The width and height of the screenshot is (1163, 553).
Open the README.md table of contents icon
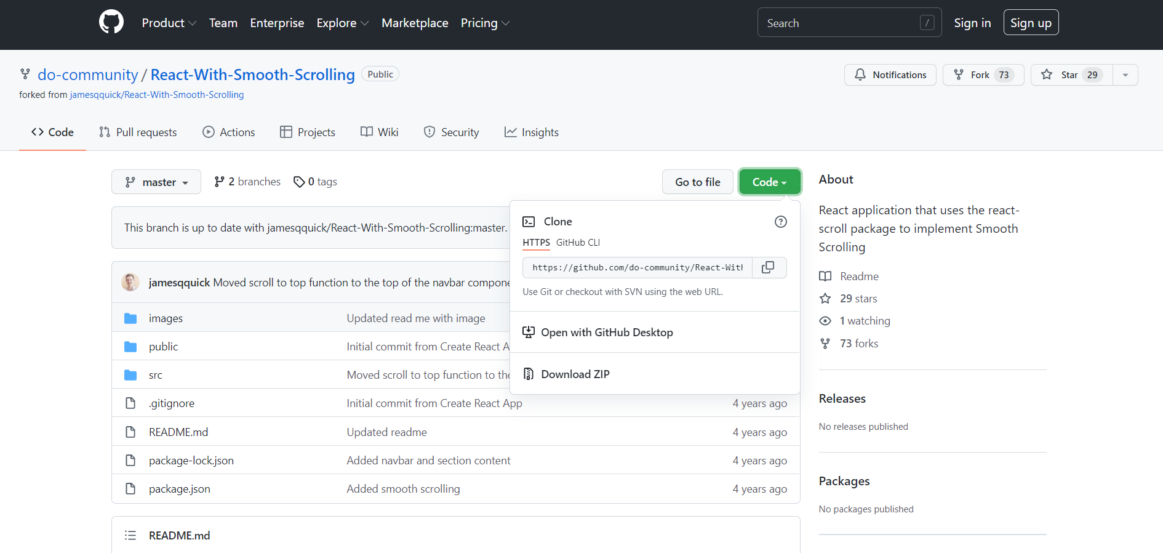(130, 535)
